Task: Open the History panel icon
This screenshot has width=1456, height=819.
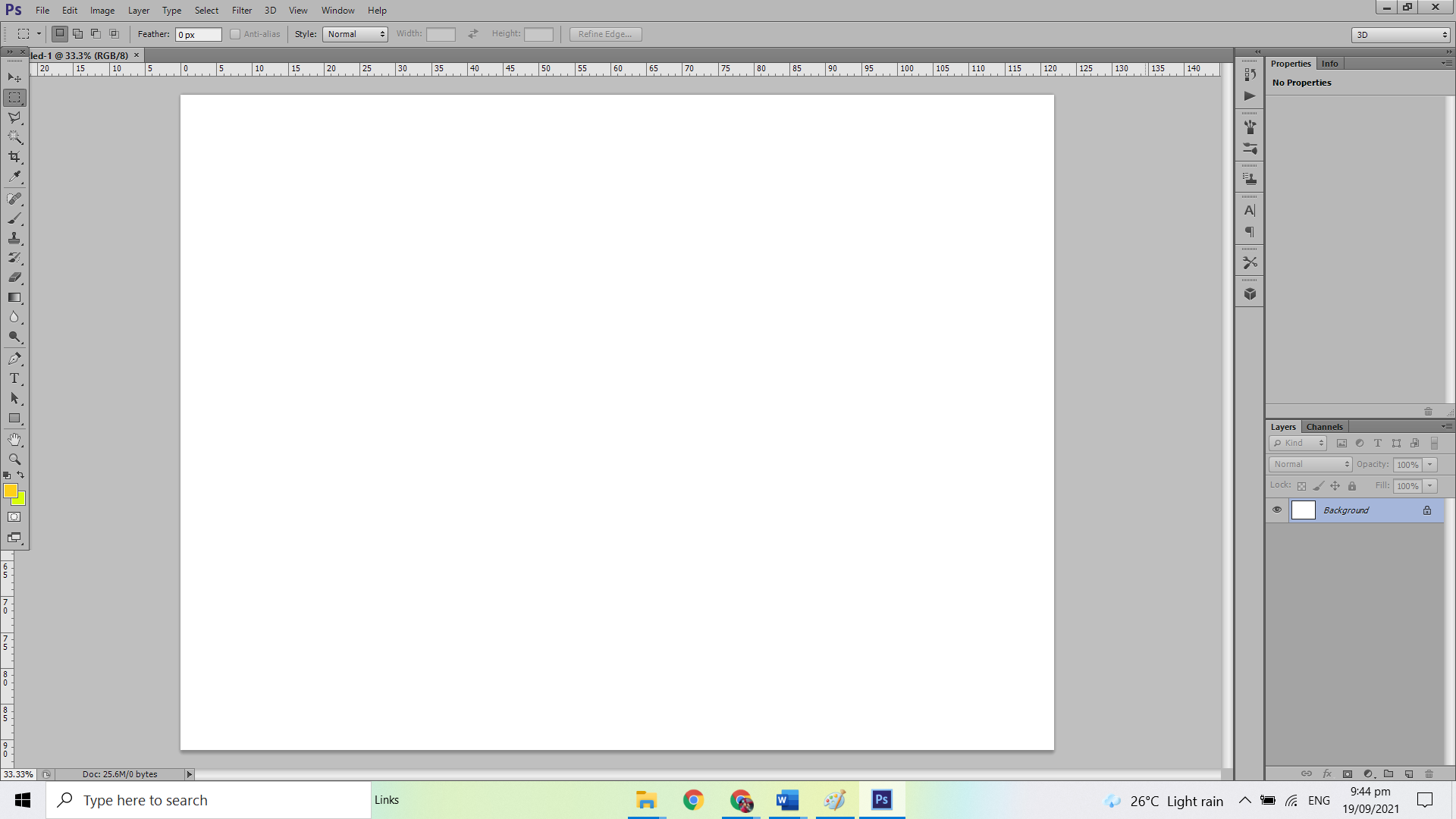Action: [1249, 74]
